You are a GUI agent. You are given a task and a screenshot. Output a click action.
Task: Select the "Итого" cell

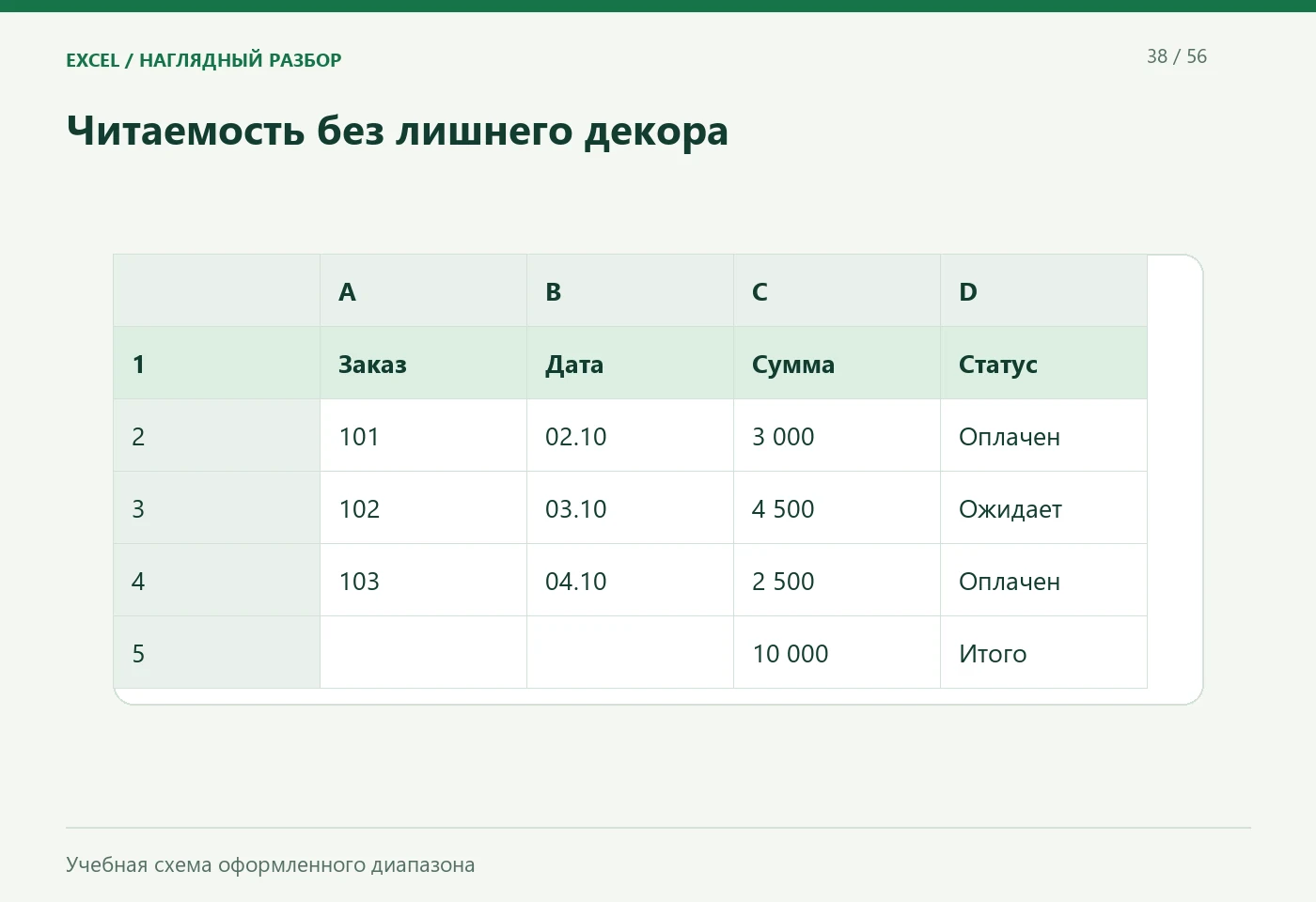(1043, 653)
